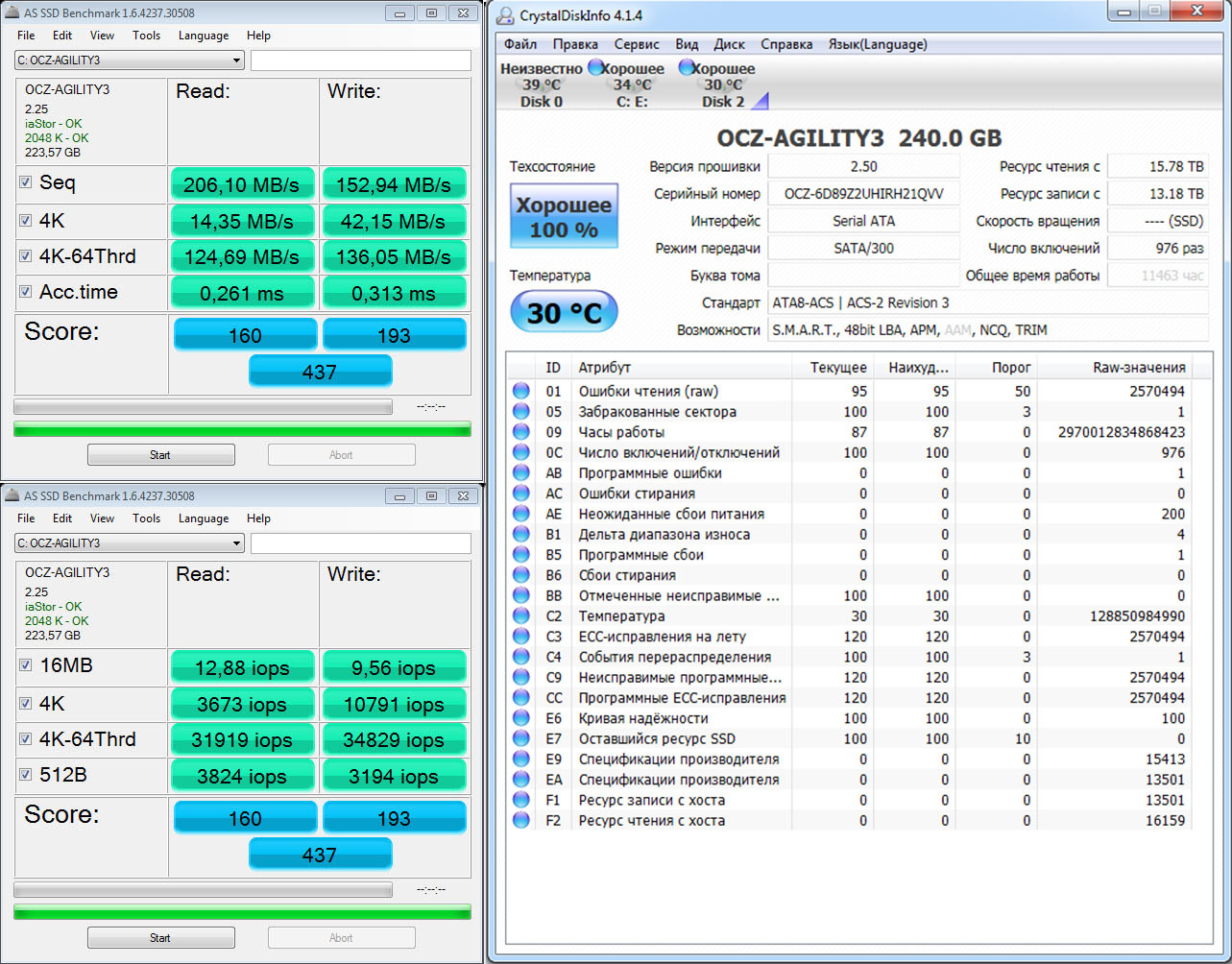Click the status orb beside Часы работы

521,432
